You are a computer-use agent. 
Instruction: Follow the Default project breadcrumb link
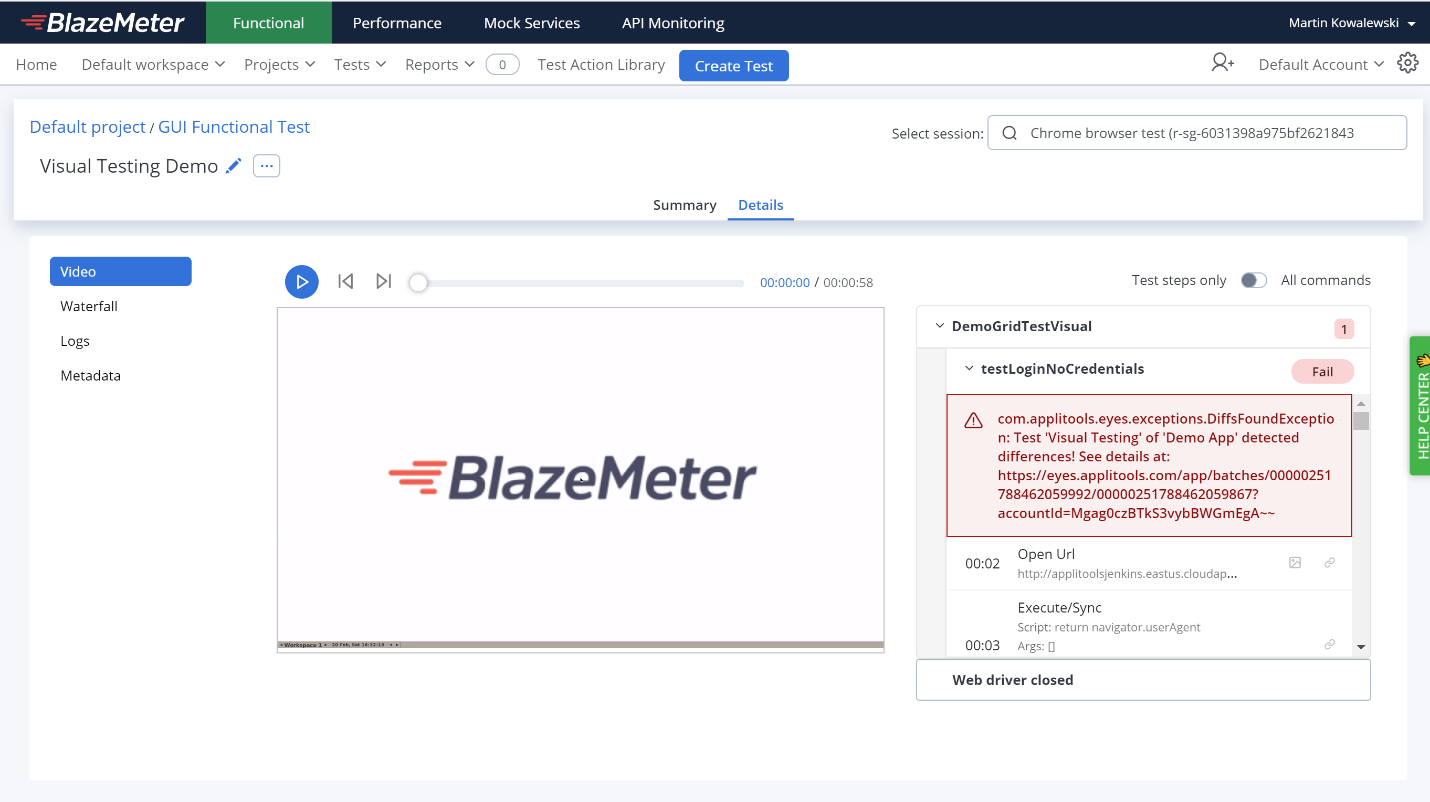[x=88, y=127]
